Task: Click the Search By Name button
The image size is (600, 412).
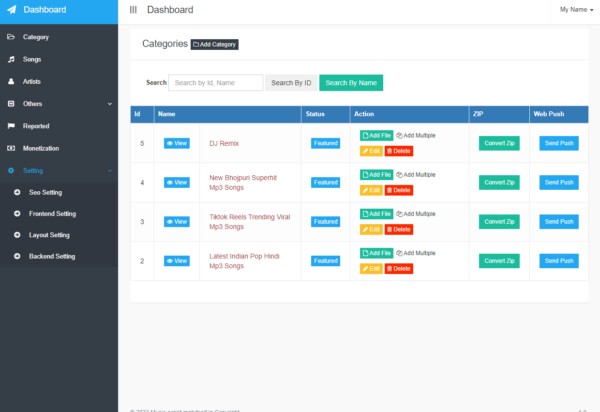Action: point(351,83)
